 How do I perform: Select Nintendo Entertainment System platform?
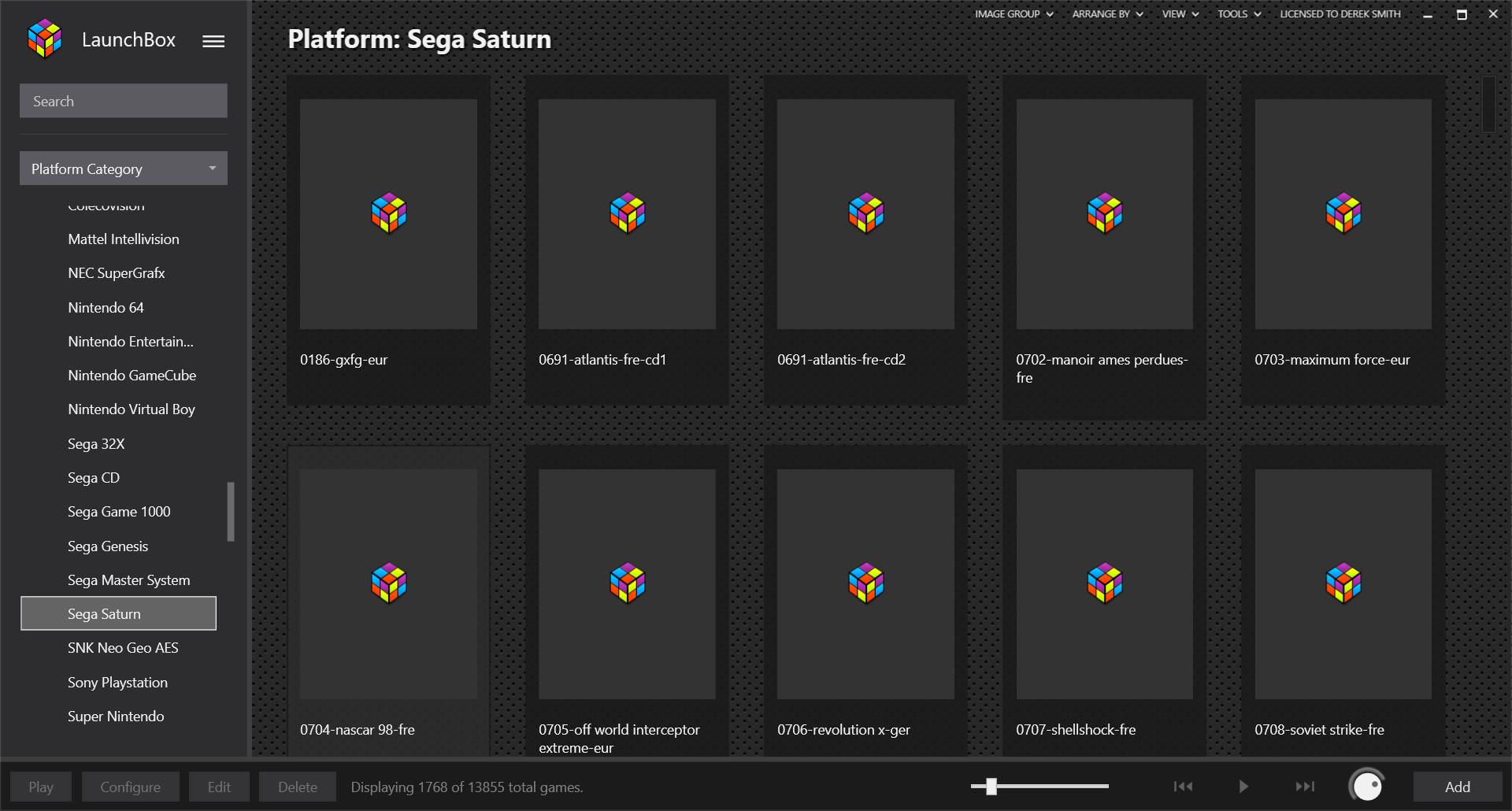click(131, 341)
